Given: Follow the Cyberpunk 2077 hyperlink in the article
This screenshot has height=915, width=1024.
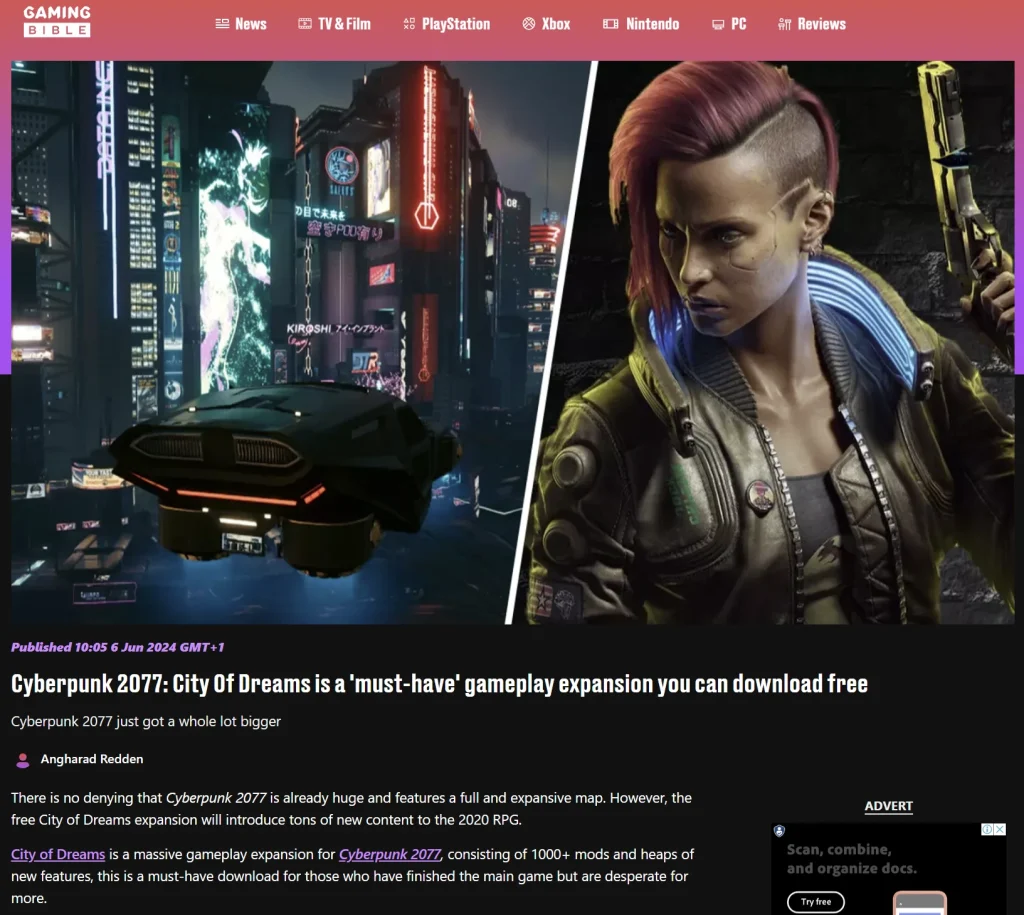Looking at the screenshot, I should [x=390, y=854].
